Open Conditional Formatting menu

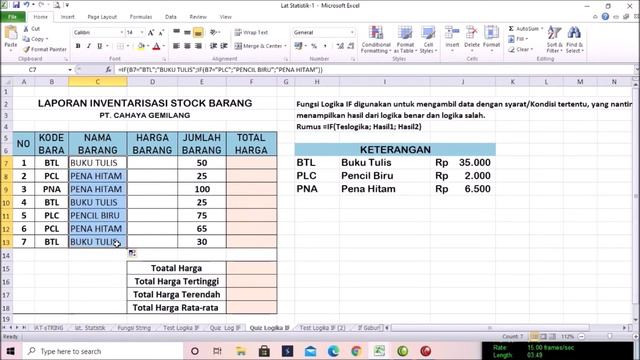pos(376,39)
